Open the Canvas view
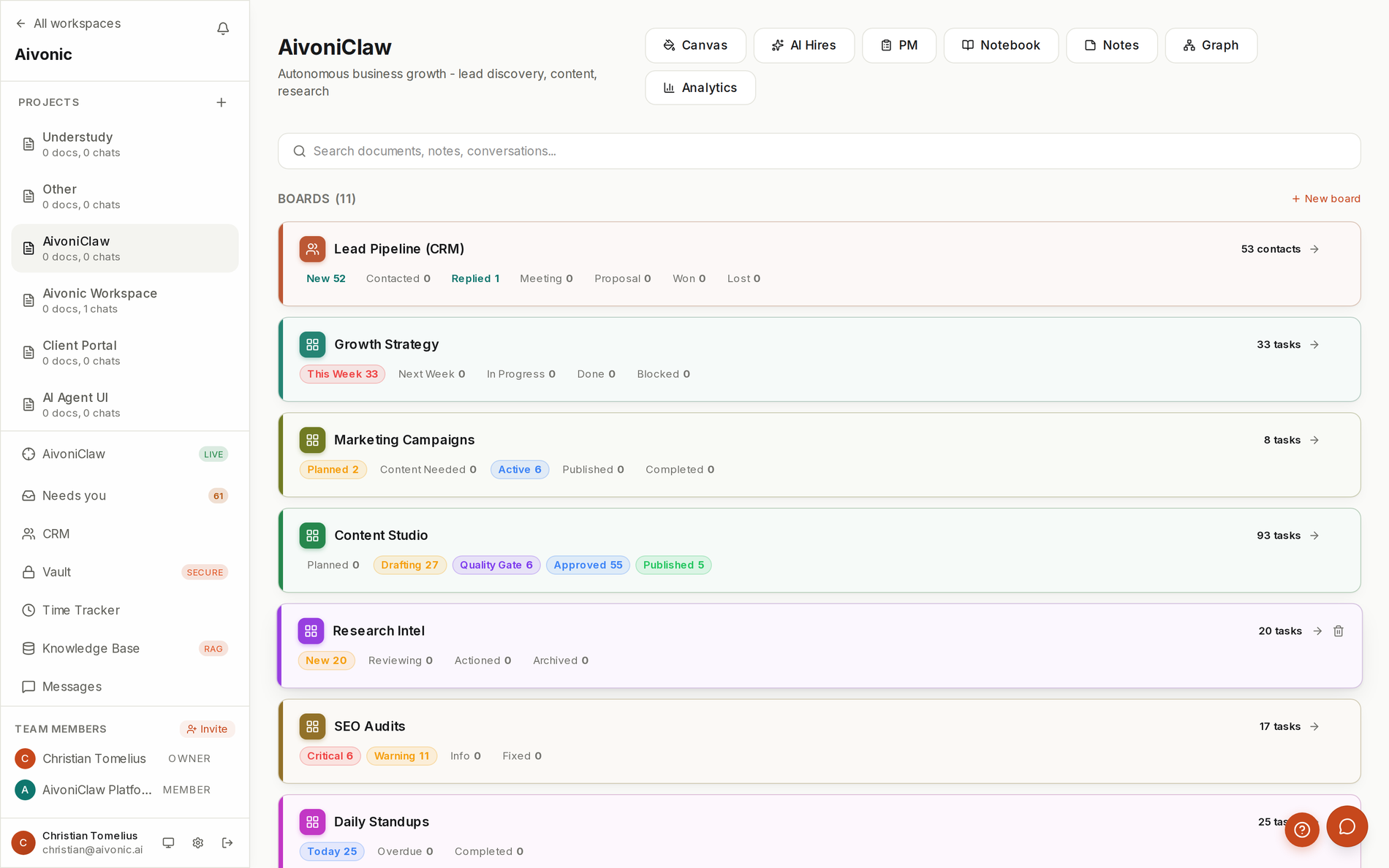The image size is (1389, 868). [695, 45]
